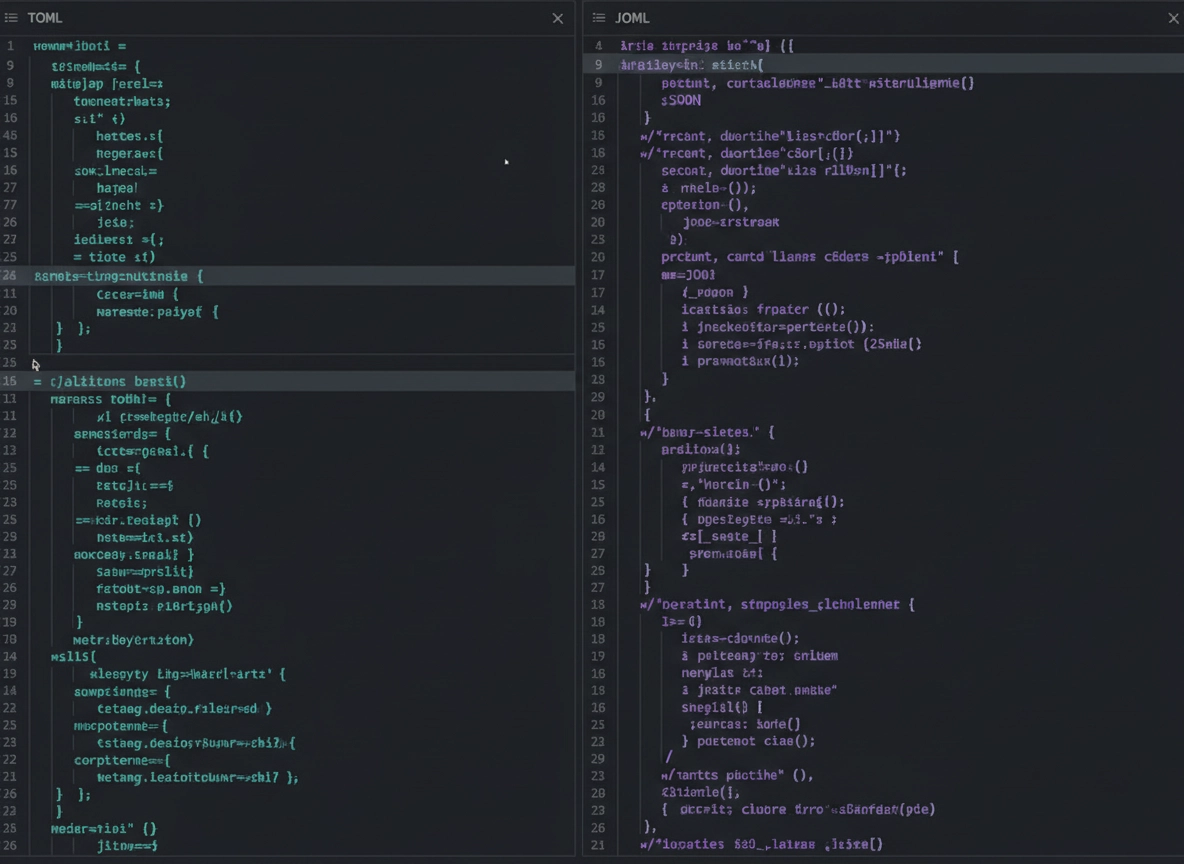Close the TOML editor pane
The image size is (1184, 864).
pos(557,18)
